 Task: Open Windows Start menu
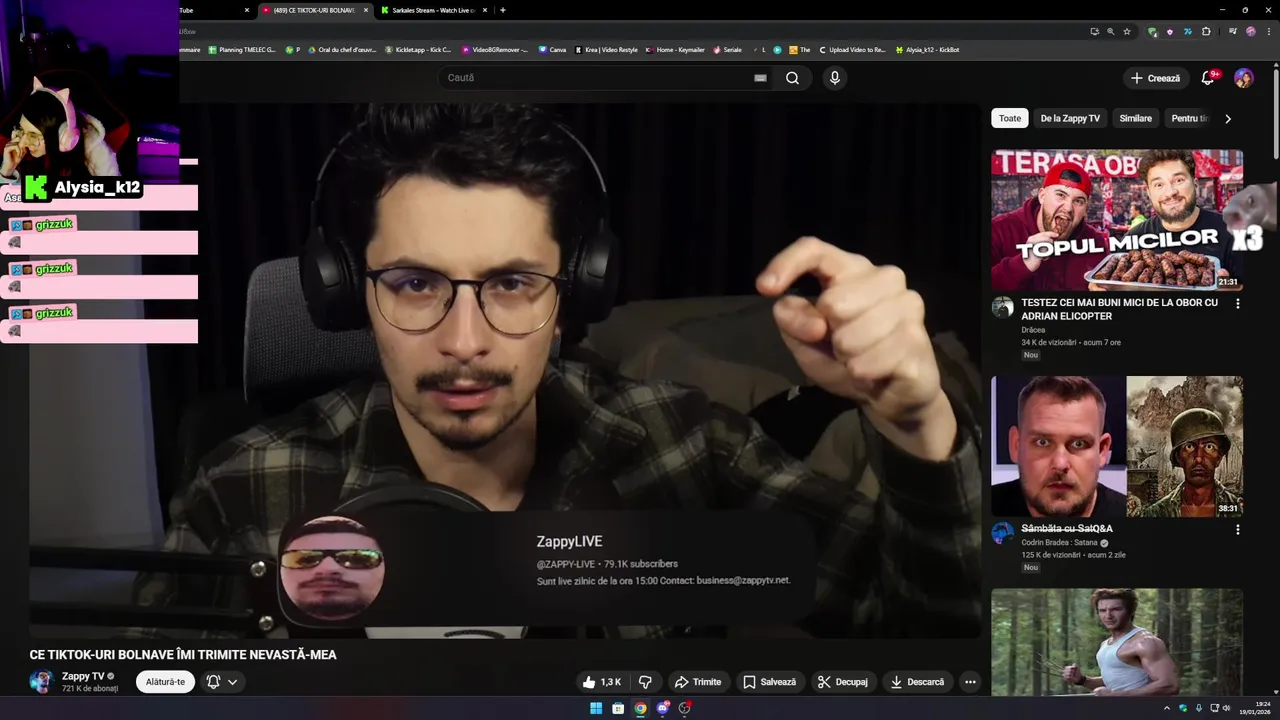click(596, 708)
